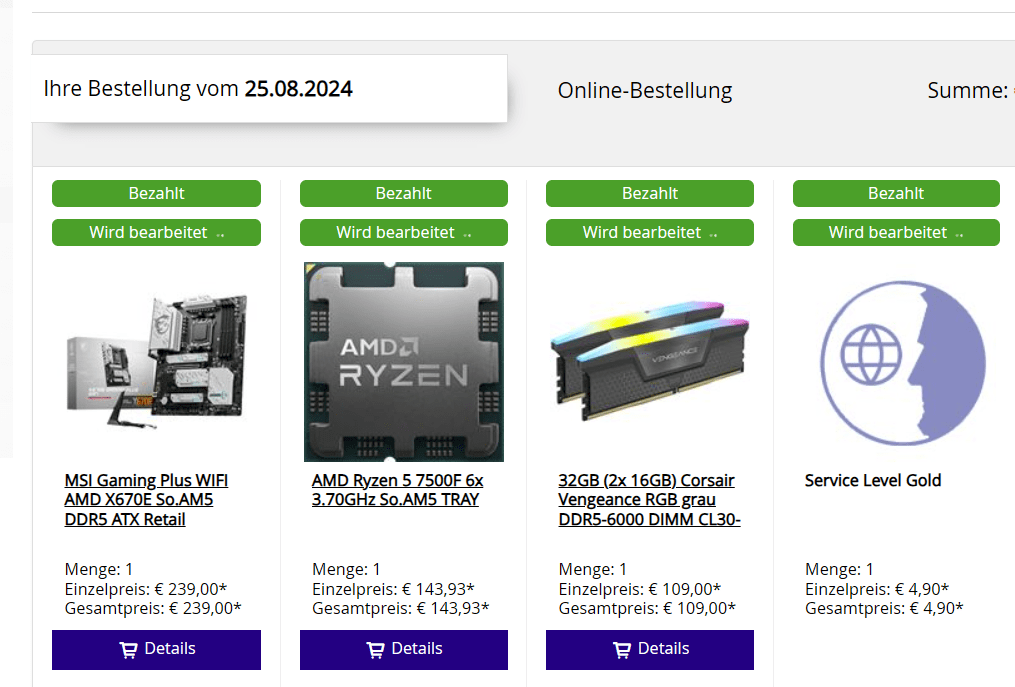1015x687 pixels.
Task: Click Wird bearbeitet status above Corsair RAM
Action: 649,232
